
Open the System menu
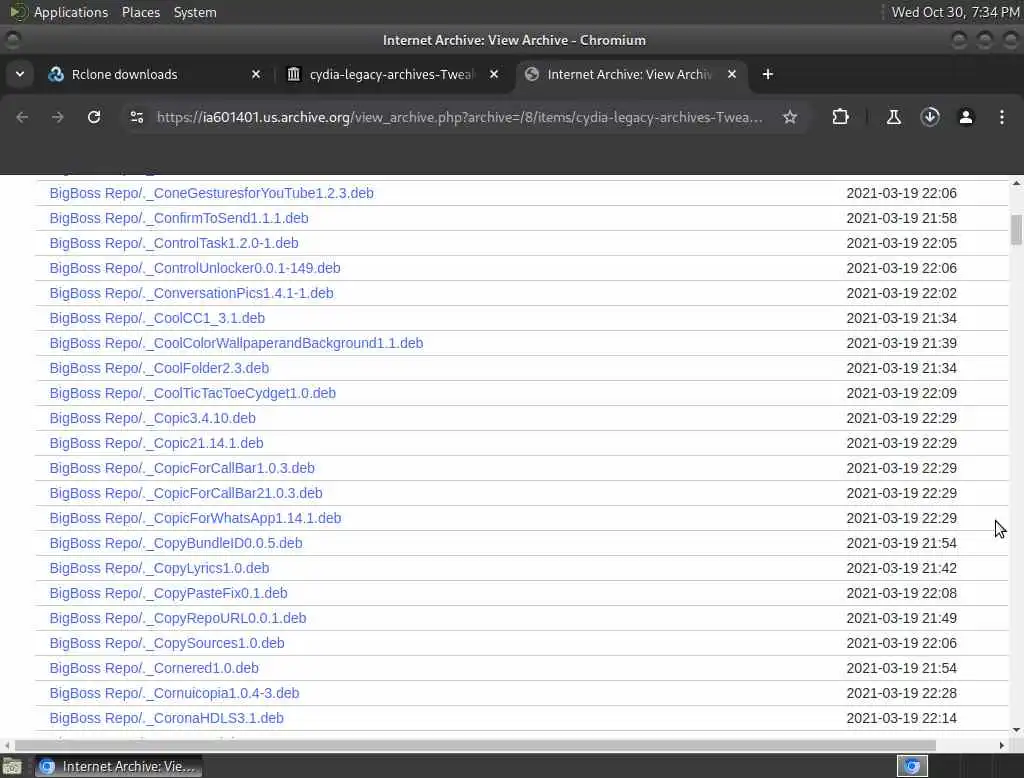click(195, 12)
